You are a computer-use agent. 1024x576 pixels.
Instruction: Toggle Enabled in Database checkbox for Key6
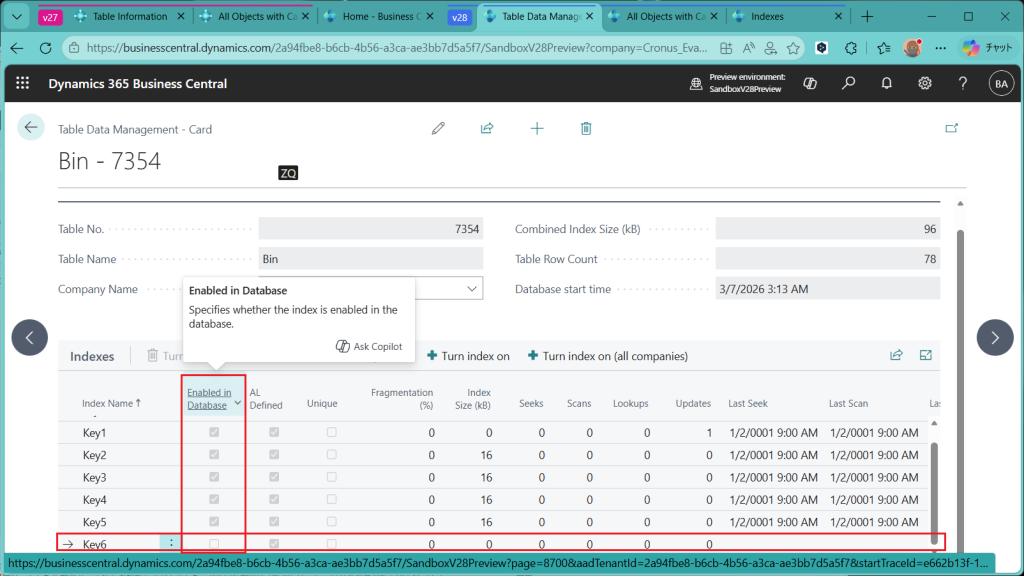pos(213,544)
